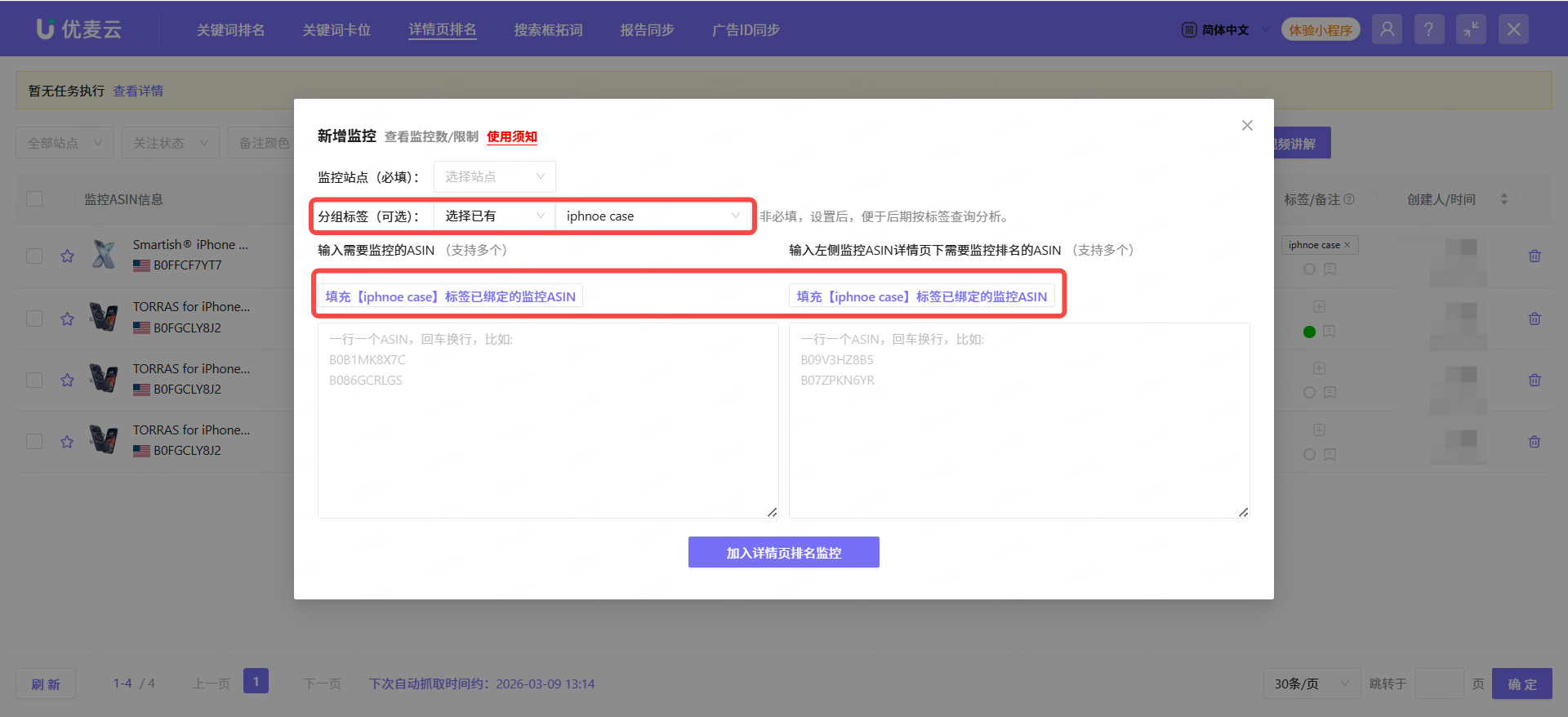Click the 下一页 pagination link
Screen dimensions: 1568x717
[323, 684]
